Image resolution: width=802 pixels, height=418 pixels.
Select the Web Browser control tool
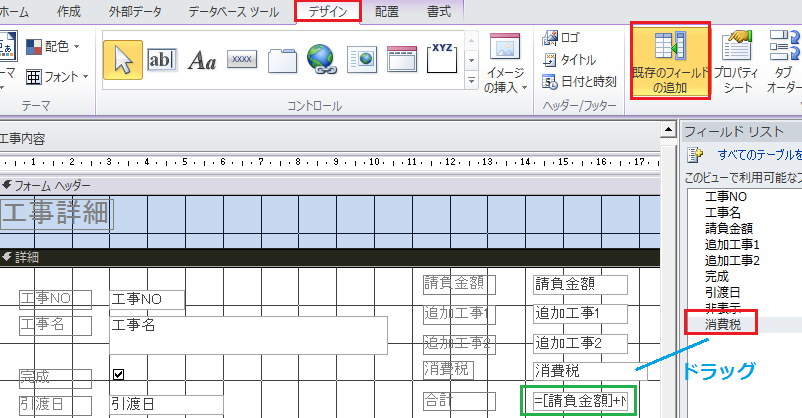[x=361, y=59]
